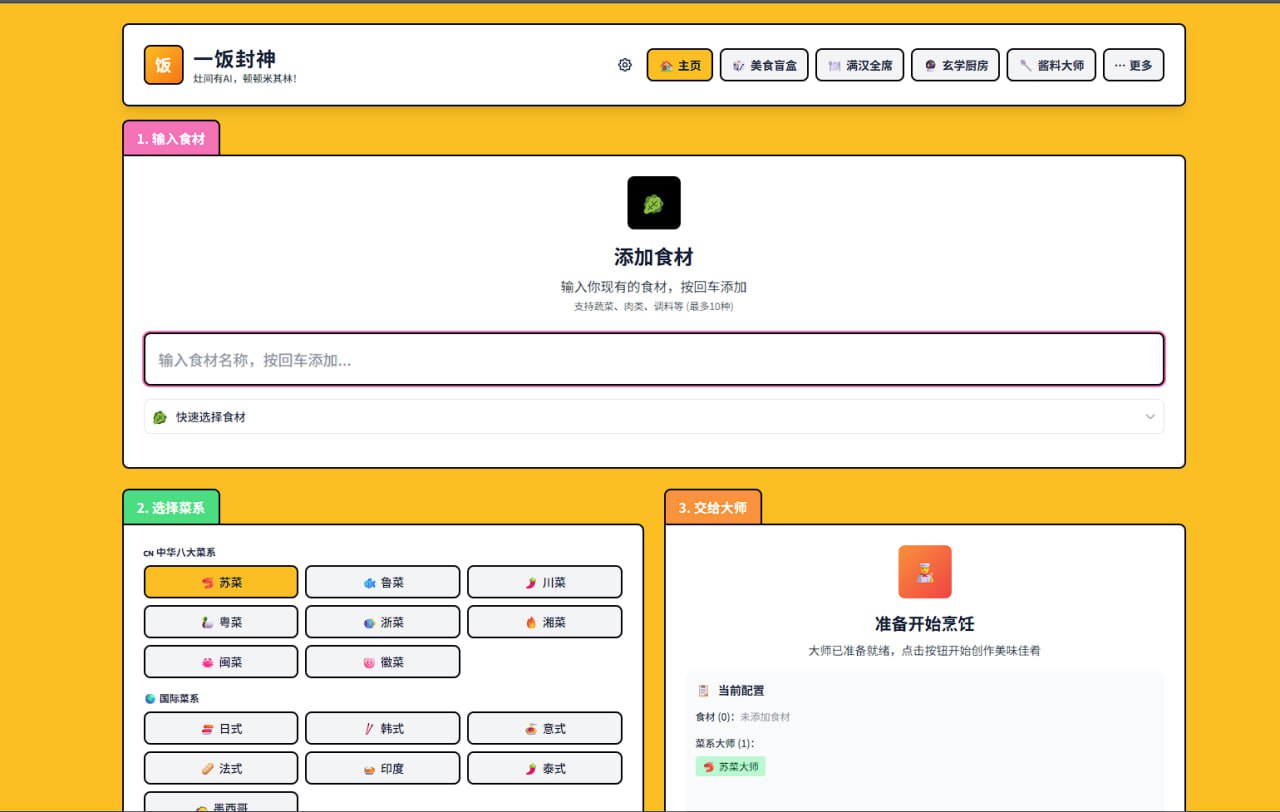Toggle the 苏菜 cuisine option
This screenshot has width=1280, height=812.
click(221, 582)
